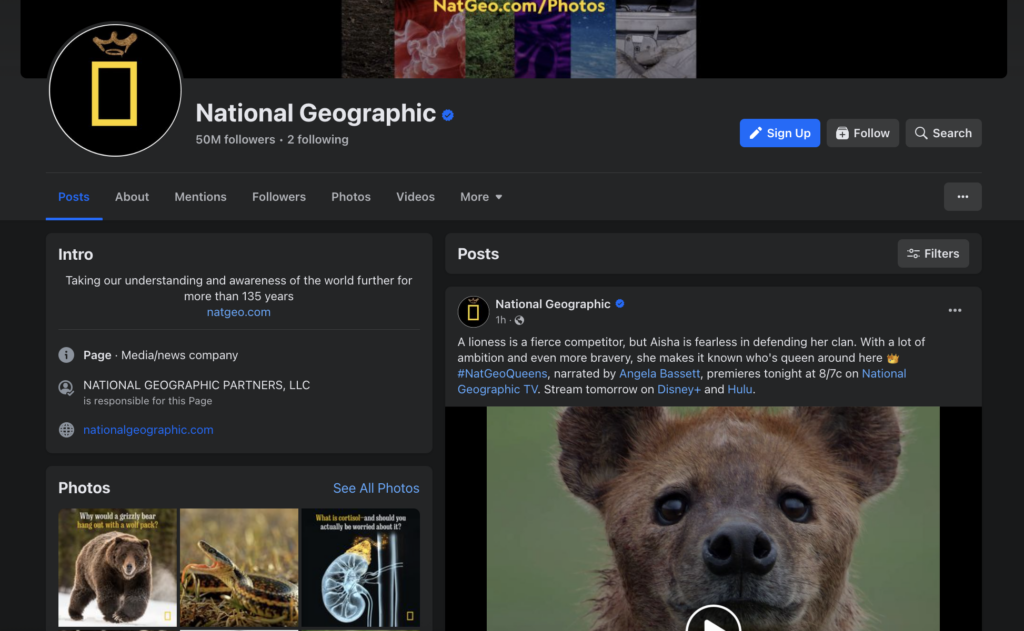Open the three-dot page options menu

point(962,197)
